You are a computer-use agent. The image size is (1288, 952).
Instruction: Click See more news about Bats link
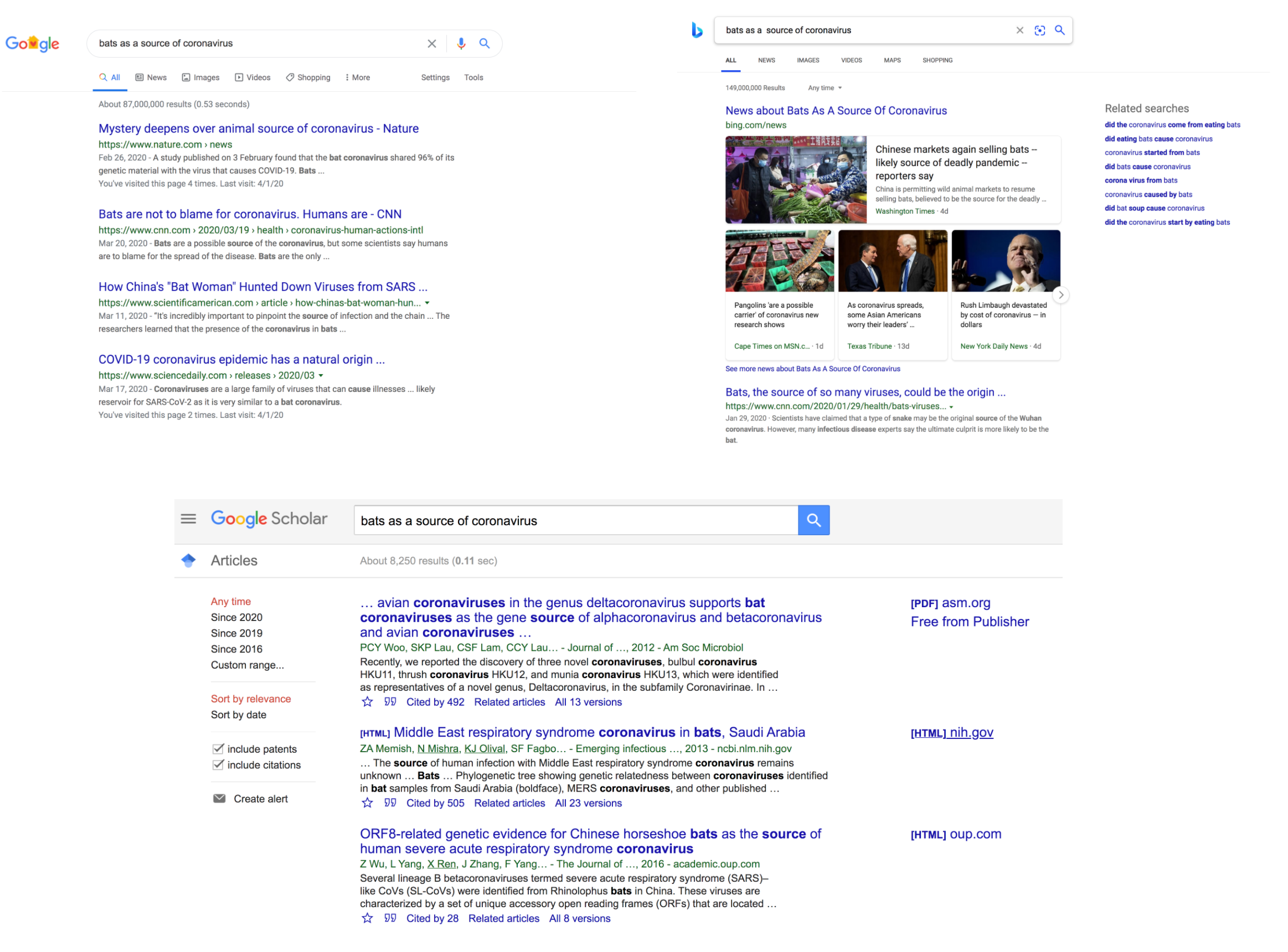tap(812, 369)
